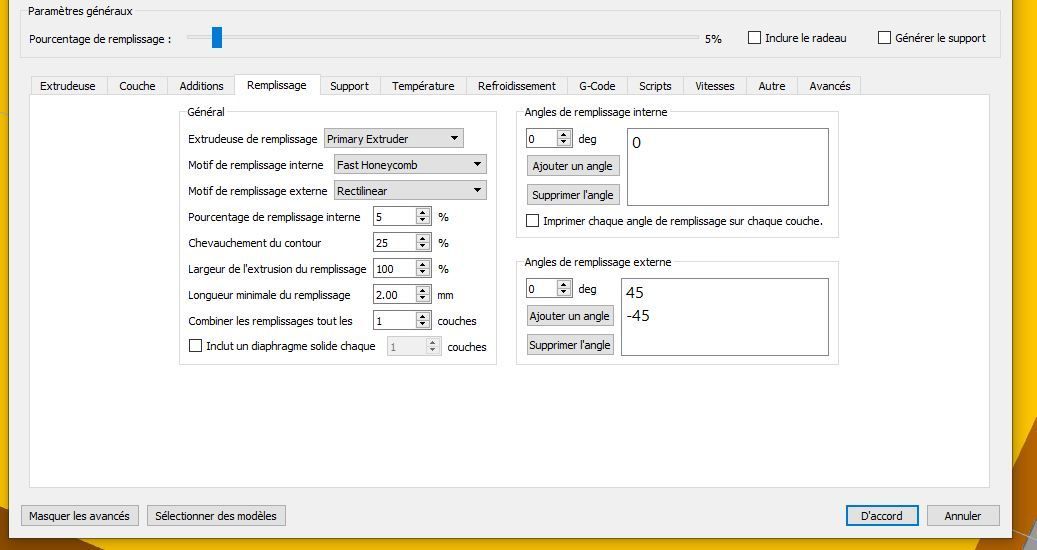Open the Refroidissement tab
The width and height of the screenshot is (1037, 550).
point(517,86)
